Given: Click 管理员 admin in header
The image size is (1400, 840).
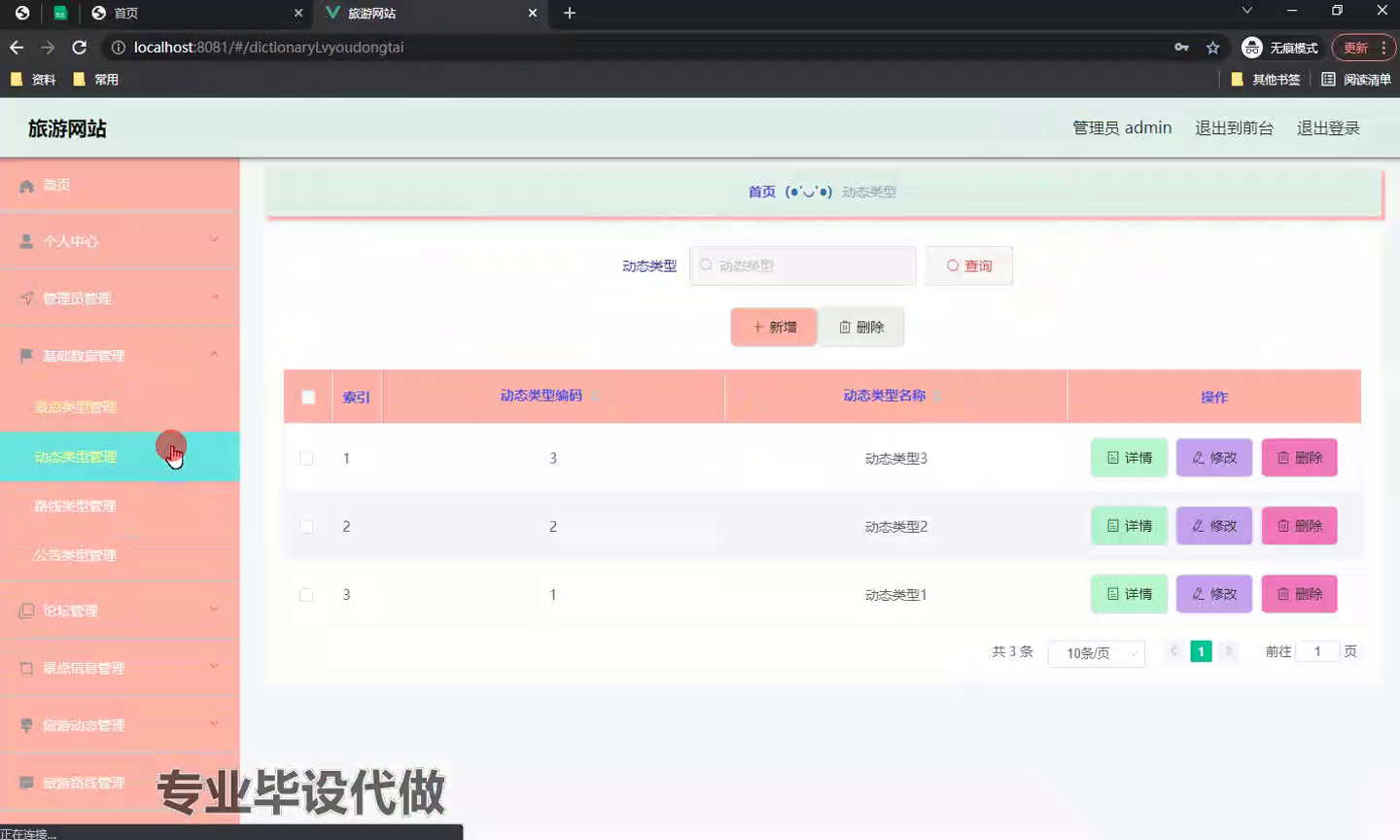Looking at the screenshot, I should pyautogui.click(x=1122, y=128).
